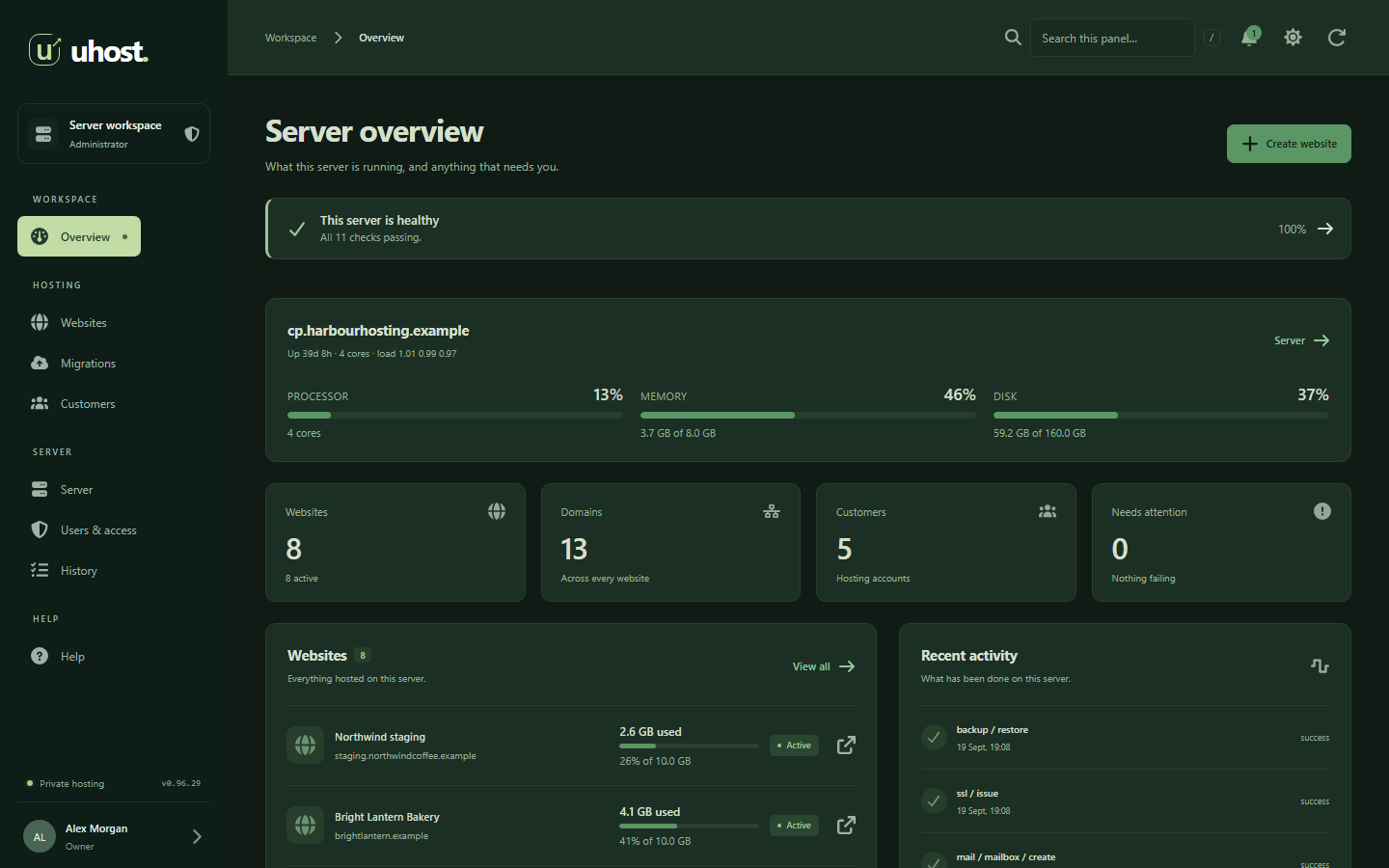Open Alex Morgan account menu

[x=114, y=836]
